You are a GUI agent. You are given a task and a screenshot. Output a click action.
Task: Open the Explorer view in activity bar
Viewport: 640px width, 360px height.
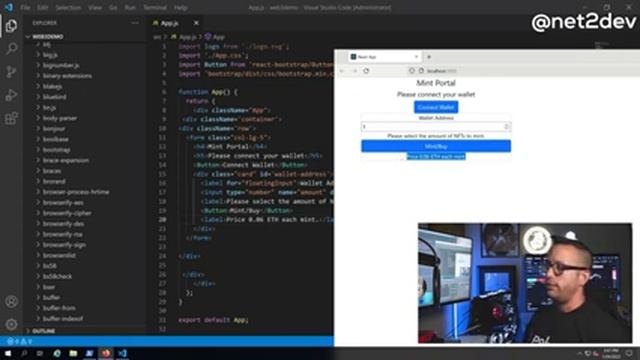coord(11,26)
